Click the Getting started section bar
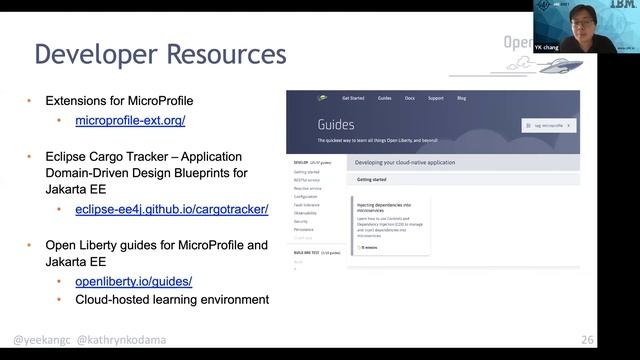Image resolution: width=640 pixels, height=360 pixels. 463,180
